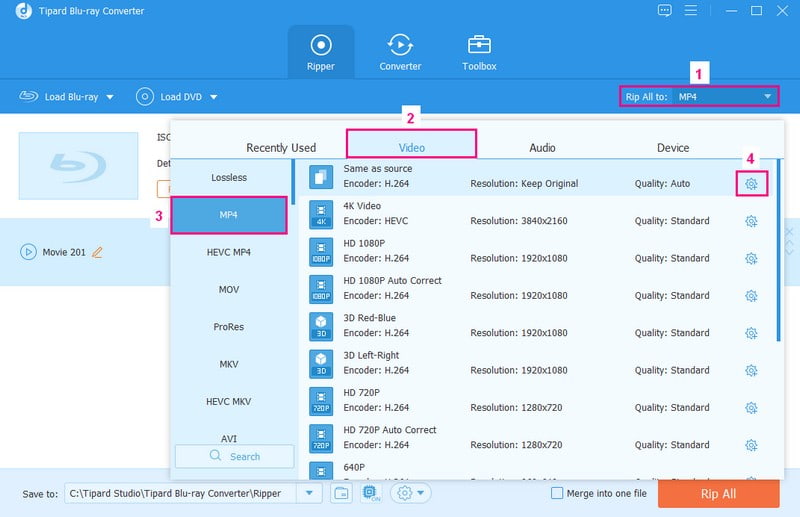Viewport: 800px width, 517px height.
Task: Select the 640P profile icon
Action: (x=321, y=471)
